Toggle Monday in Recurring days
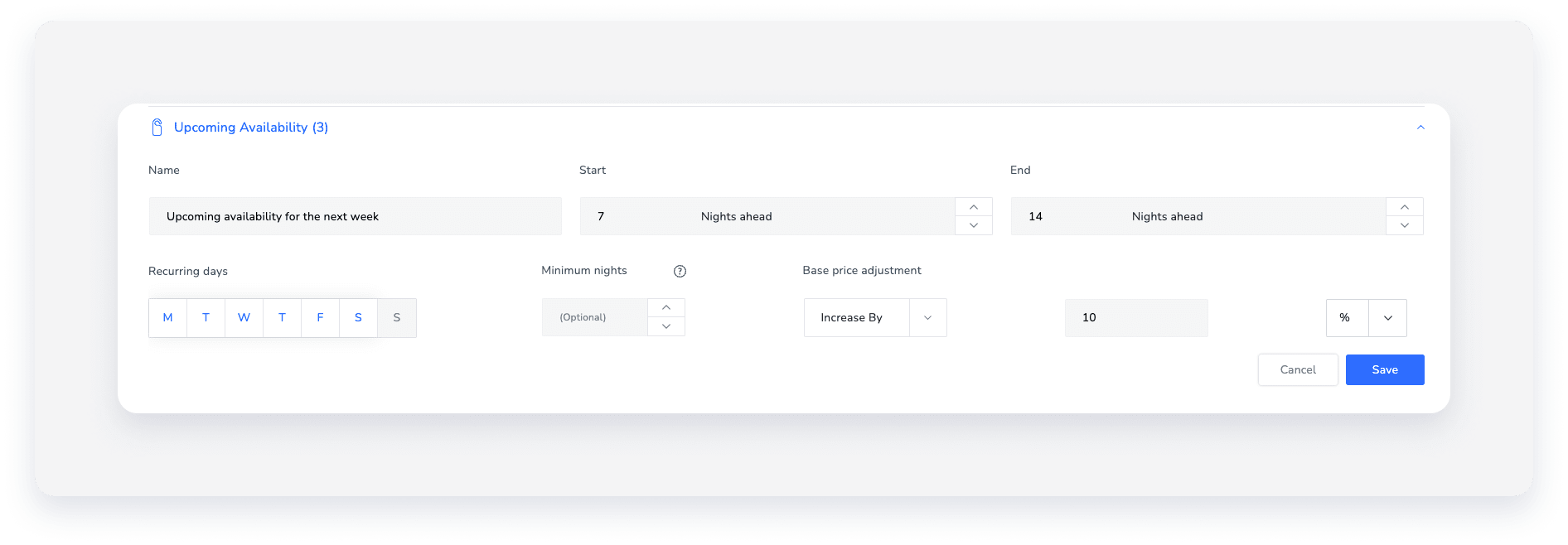The height and width of the screenshot is (545, 1568). coord(167,317)
